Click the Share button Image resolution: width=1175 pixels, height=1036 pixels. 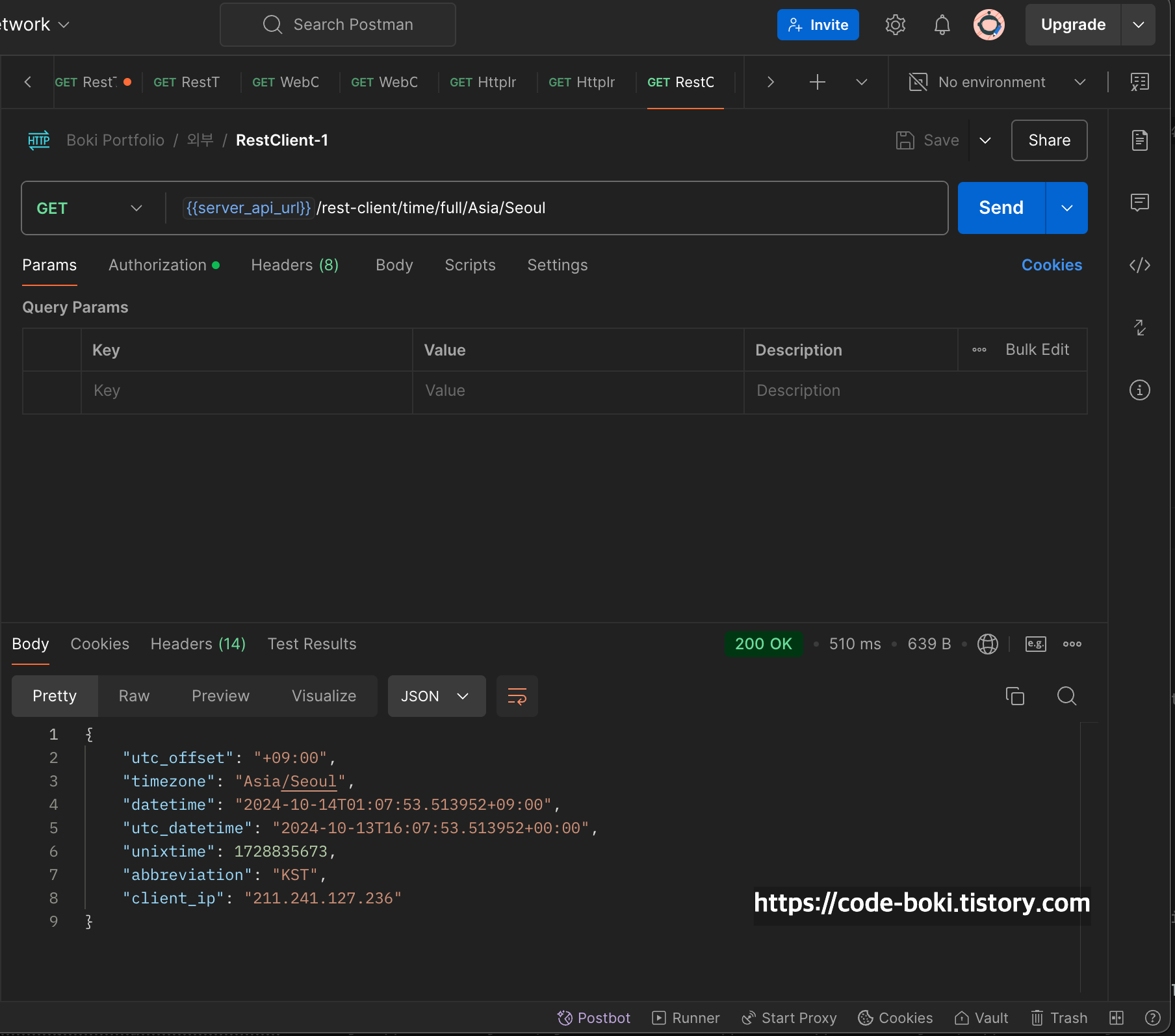[x=1049, y=140]
